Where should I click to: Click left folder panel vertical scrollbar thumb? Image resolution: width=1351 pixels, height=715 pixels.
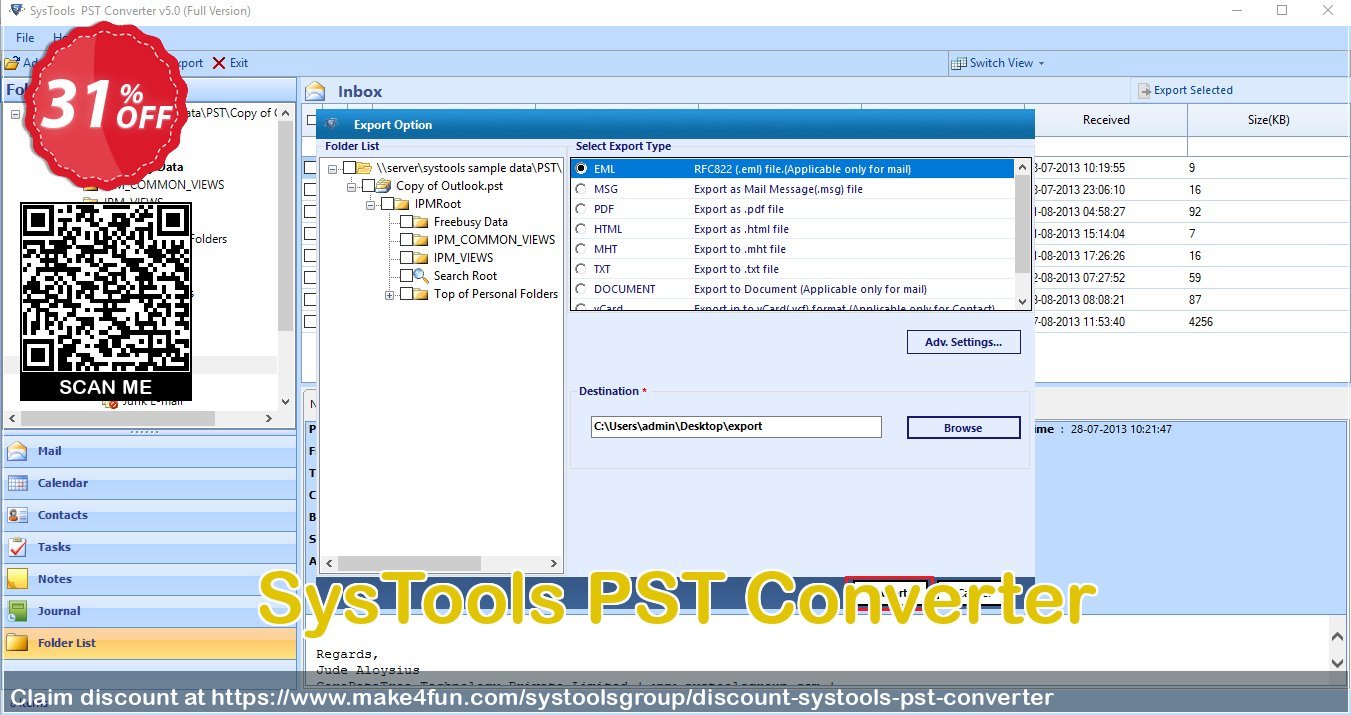pyautogui.click(x=287, y=225)
